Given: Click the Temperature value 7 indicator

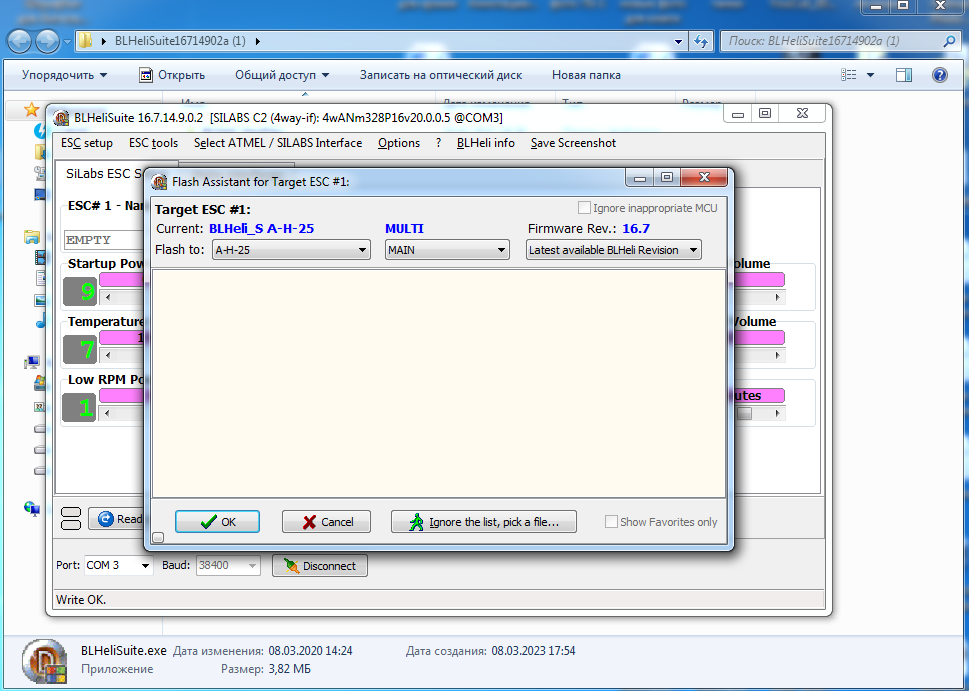Looking at the screenshot, I should point(80,350).
